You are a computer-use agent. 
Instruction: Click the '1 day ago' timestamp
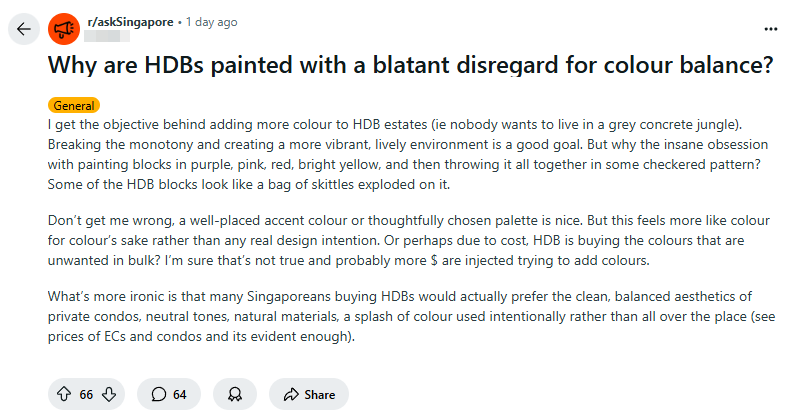[x=212, y=21]
